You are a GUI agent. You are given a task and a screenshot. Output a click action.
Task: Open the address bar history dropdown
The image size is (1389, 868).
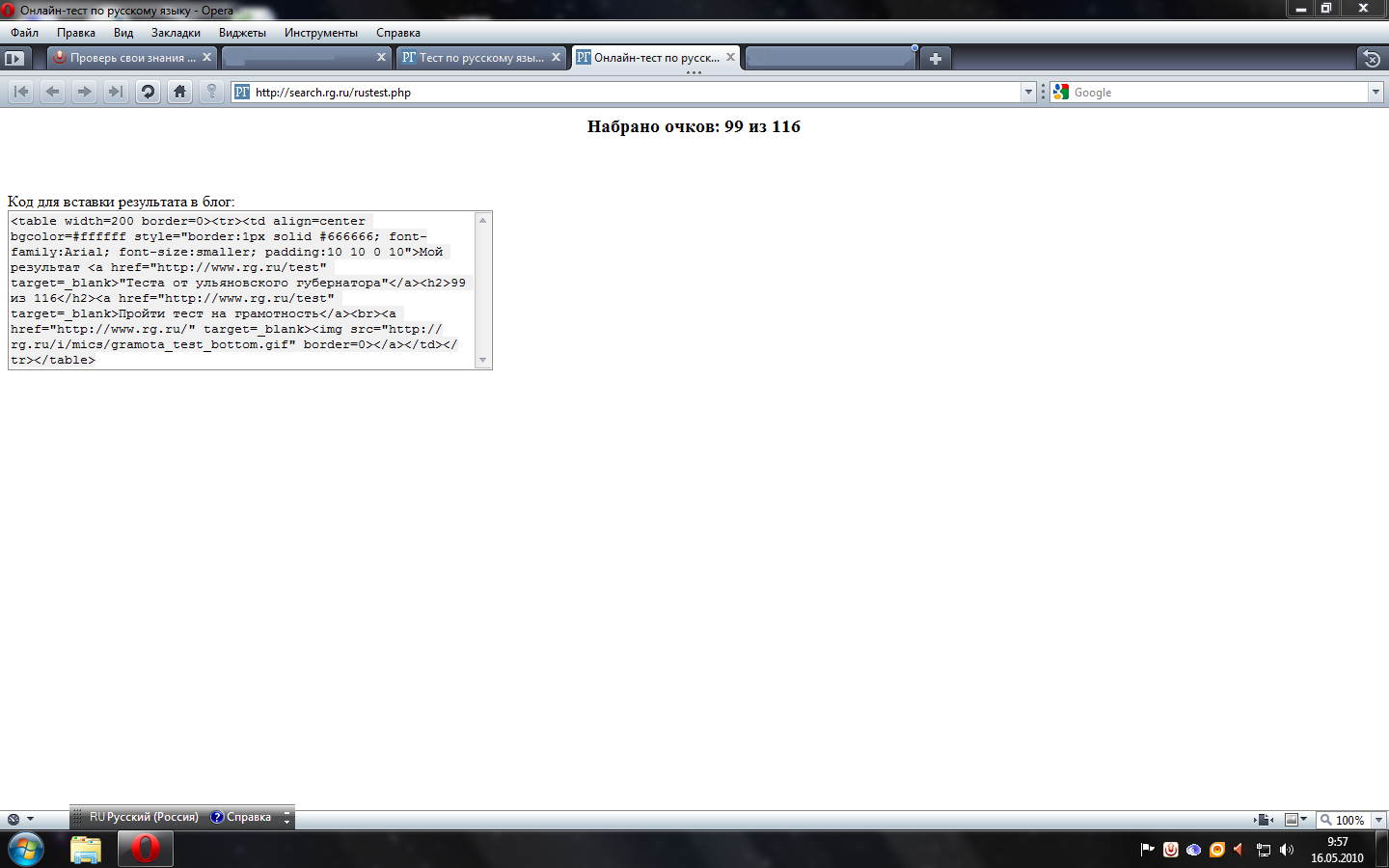(x=1026, y=92)
